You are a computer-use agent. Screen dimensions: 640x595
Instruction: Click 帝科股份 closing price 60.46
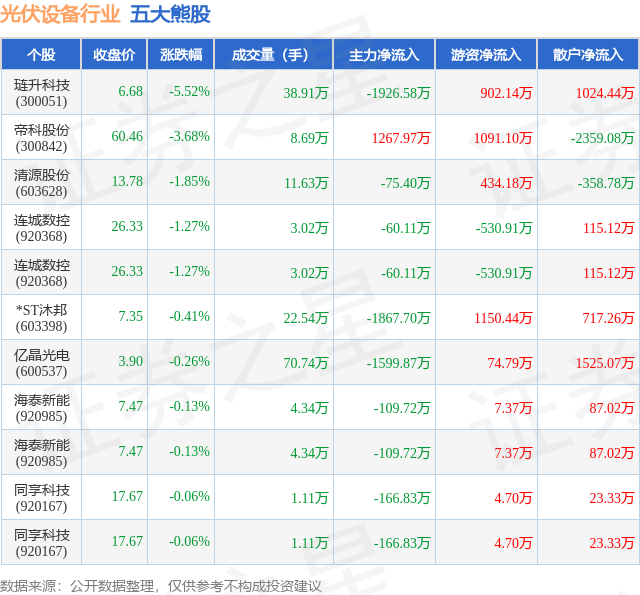[127, 136]
